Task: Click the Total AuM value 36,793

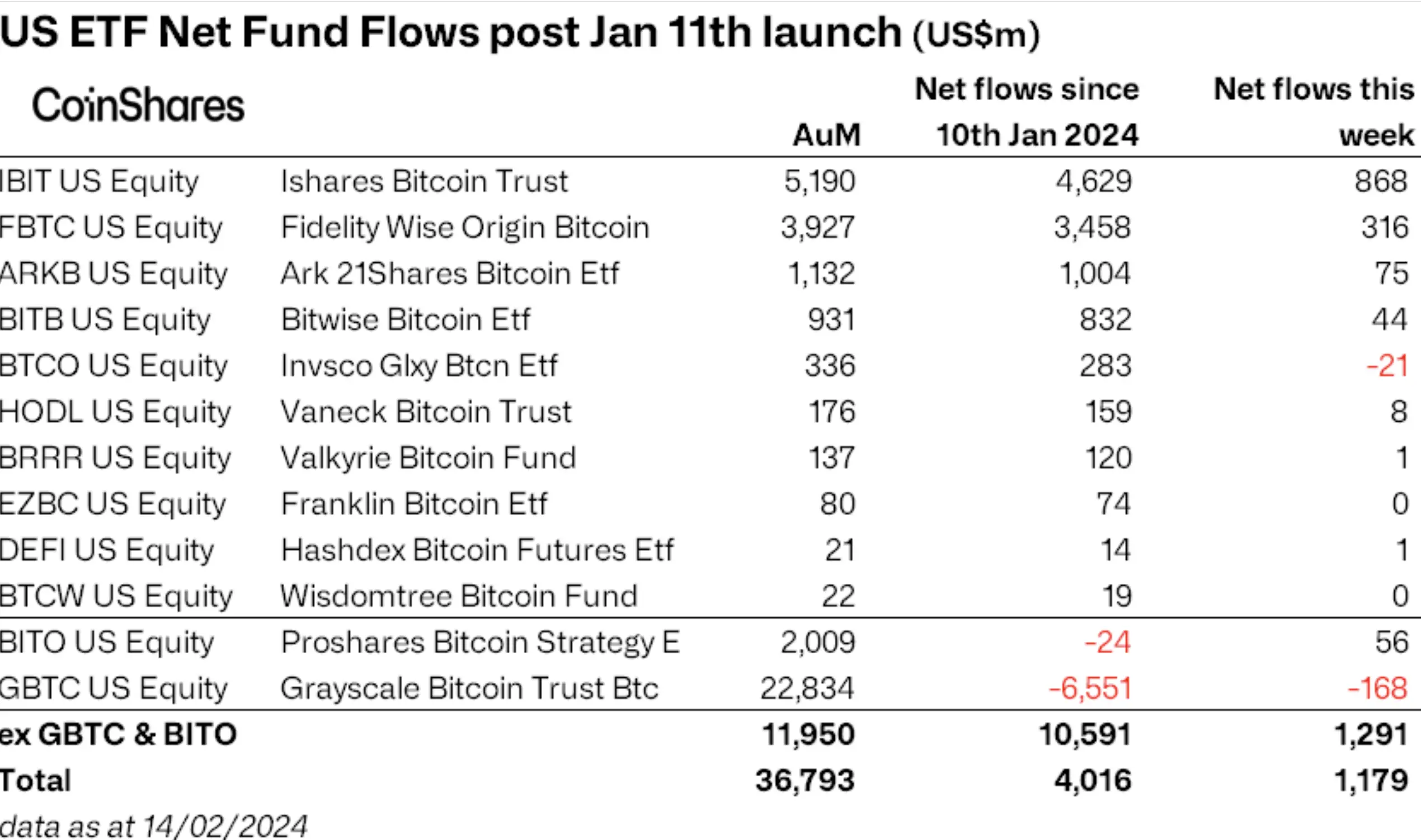Action: (x=804, y=781)
